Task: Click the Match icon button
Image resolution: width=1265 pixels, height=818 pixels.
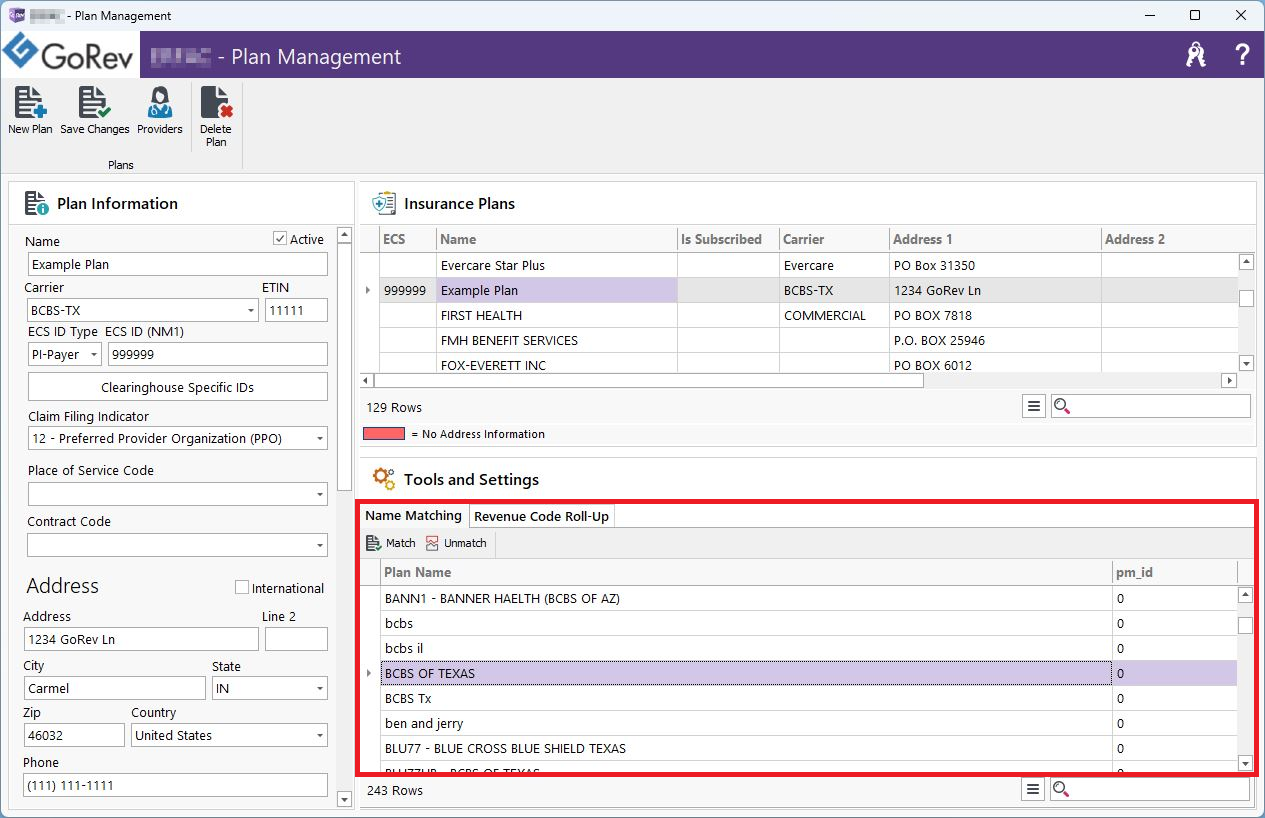Action: (x=391, y=543)
